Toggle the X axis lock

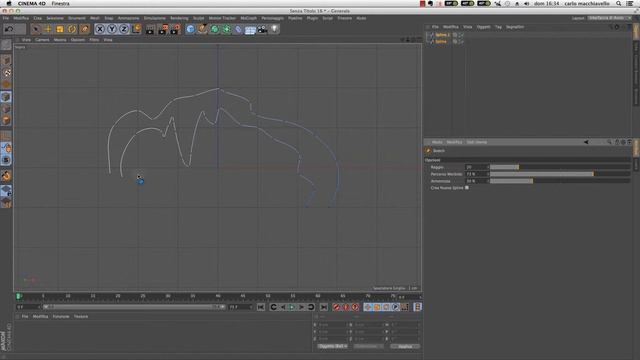click(x=100, y=29)
